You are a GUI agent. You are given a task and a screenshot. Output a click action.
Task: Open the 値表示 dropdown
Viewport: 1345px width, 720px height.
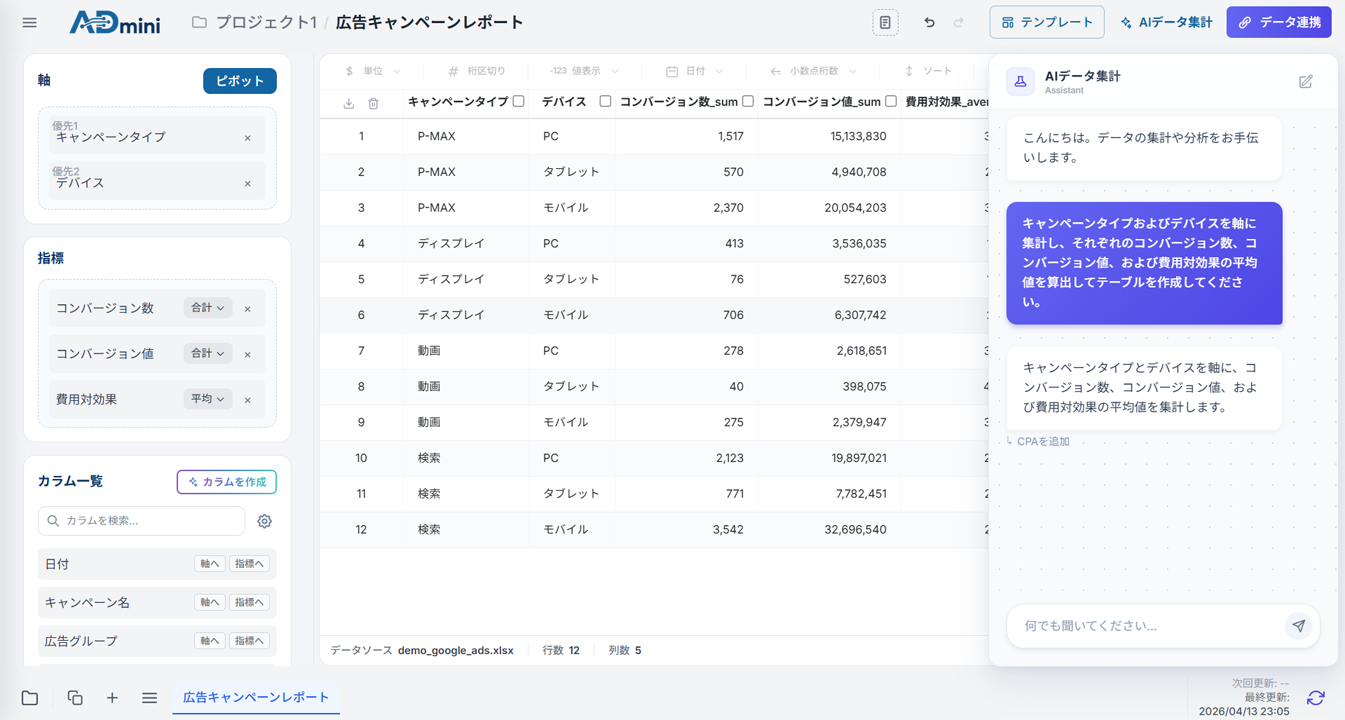(x=584, y=71)
